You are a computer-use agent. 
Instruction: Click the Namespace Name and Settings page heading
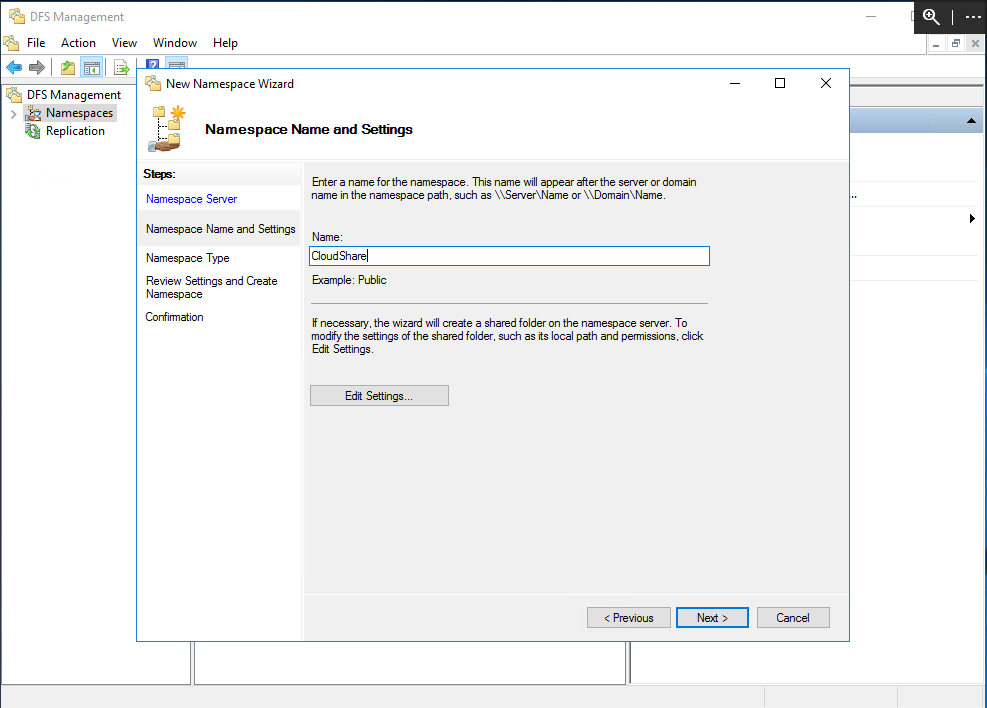coord(308,129)
